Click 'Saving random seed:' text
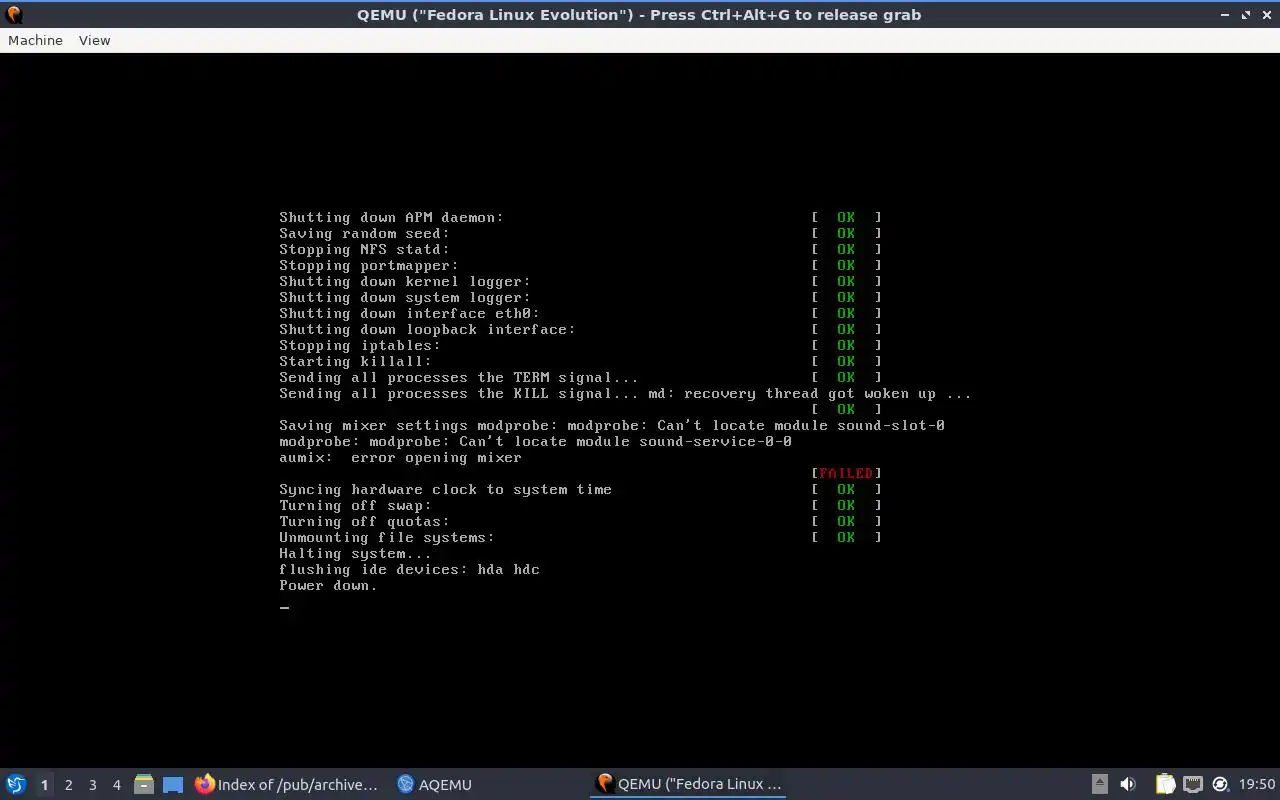Viewport: 1280px width, 800px height. (364, 233)
